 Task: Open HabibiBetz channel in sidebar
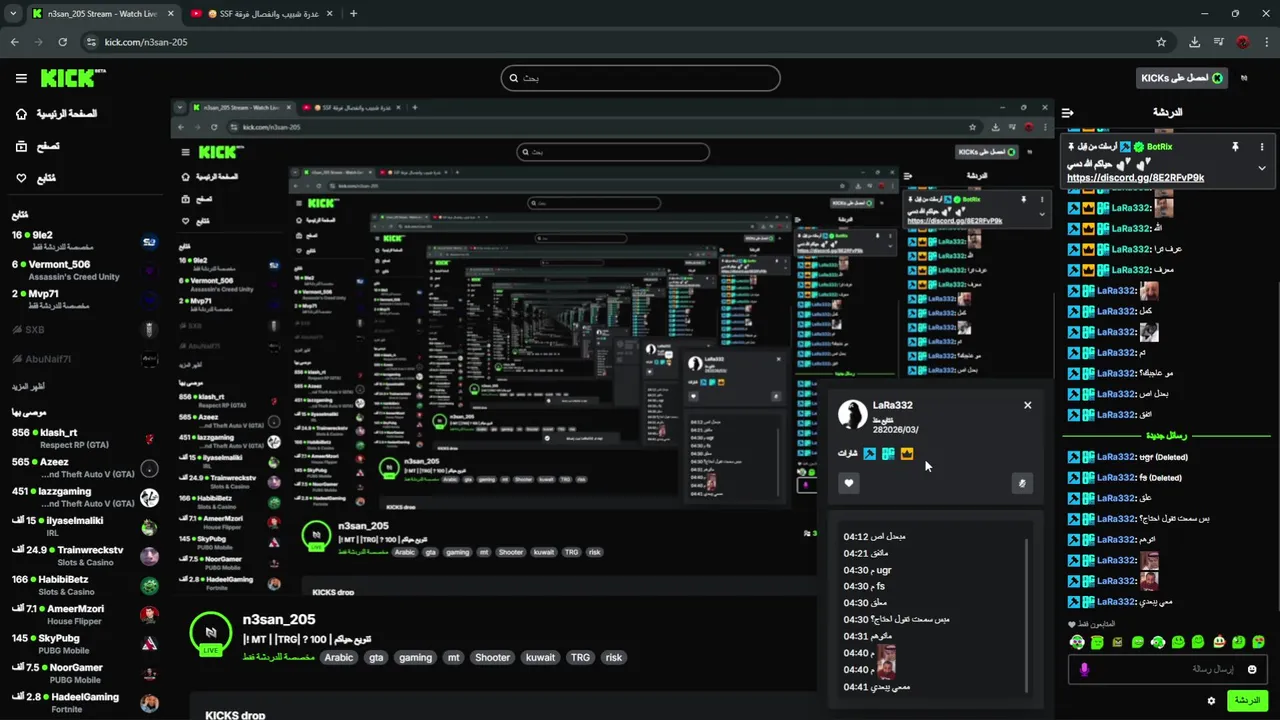point(84,585)
